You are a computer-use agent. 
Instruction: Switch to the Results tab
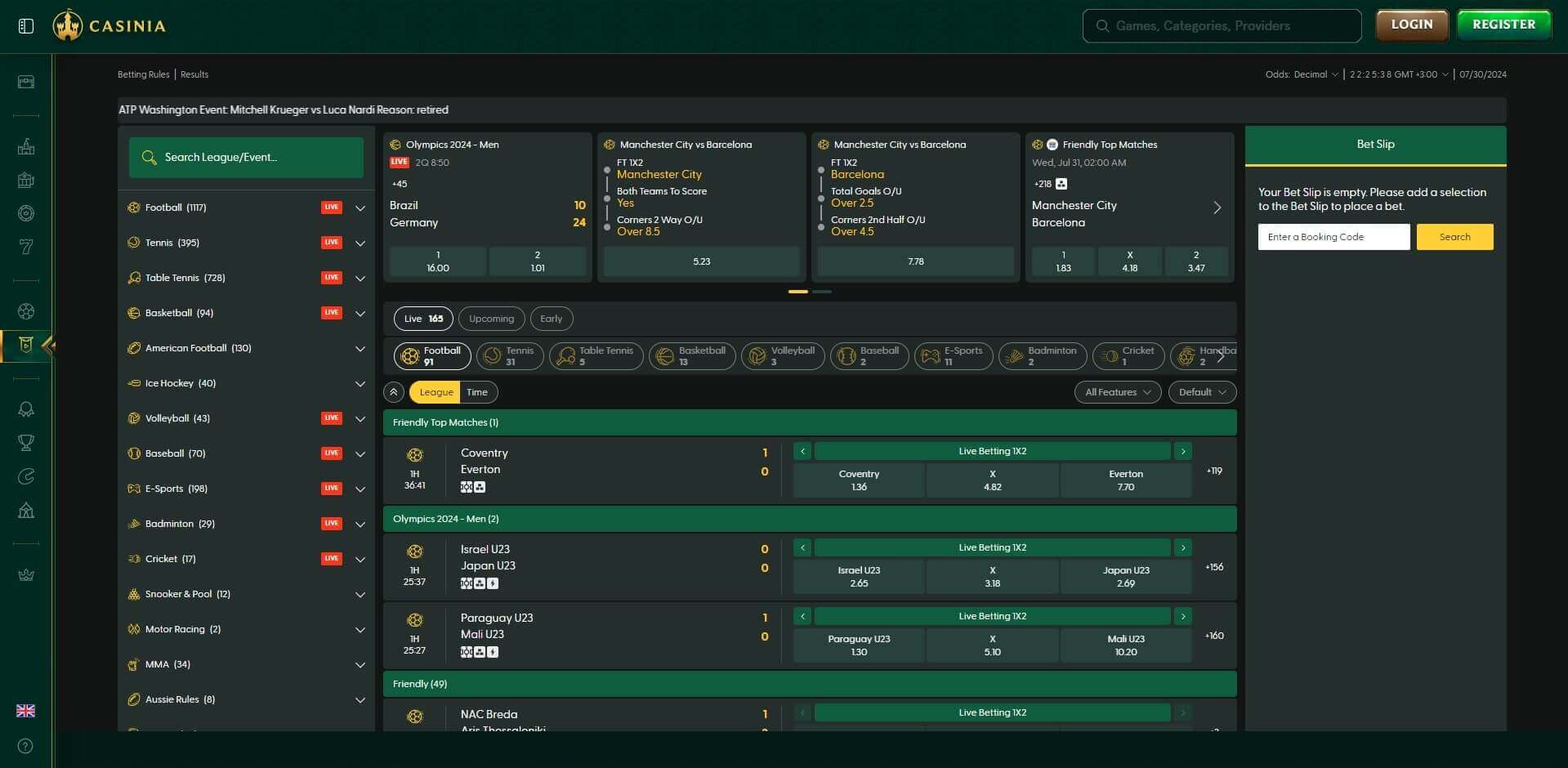(x=194, y=74)
